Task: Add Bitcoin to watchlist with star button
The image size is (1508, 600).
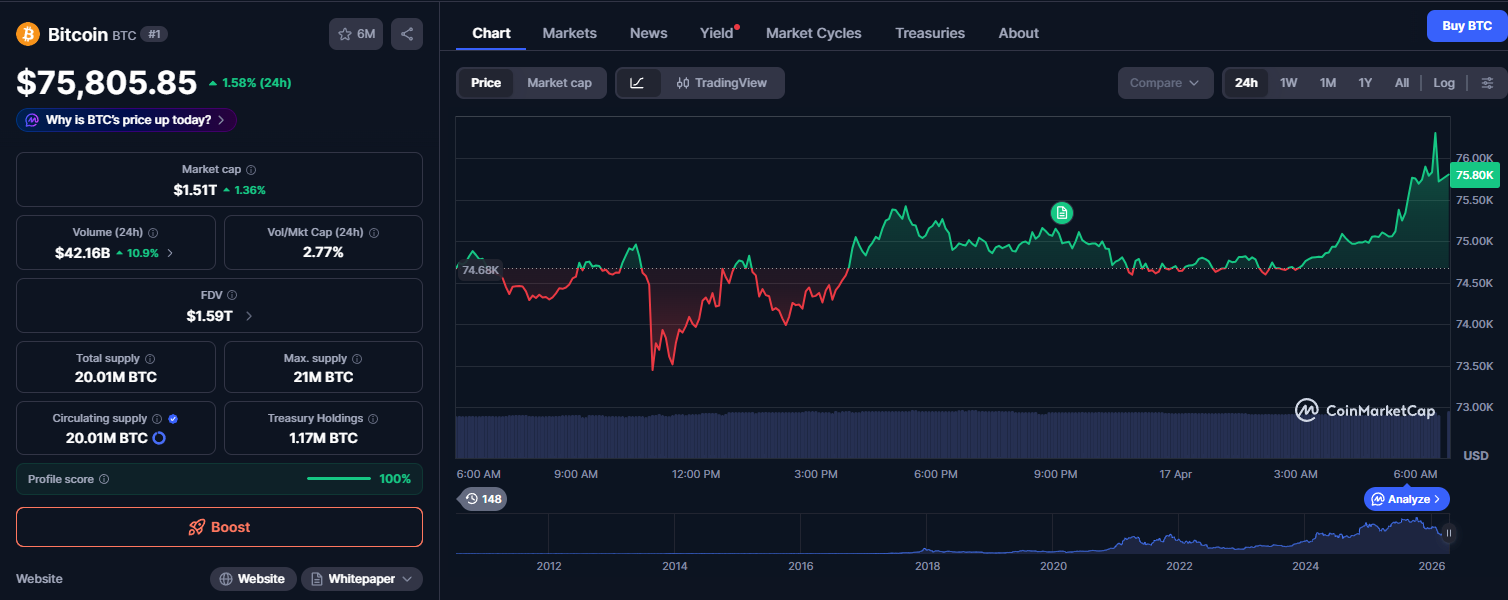Action: pyautogui.click(x=356, y=34)
